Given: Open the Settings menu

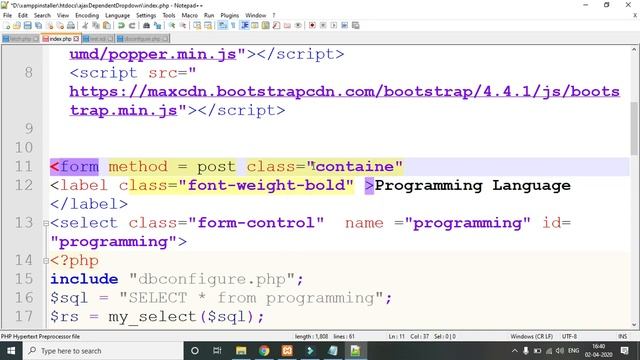Looking at the screenshot, I should pos(146,16).
